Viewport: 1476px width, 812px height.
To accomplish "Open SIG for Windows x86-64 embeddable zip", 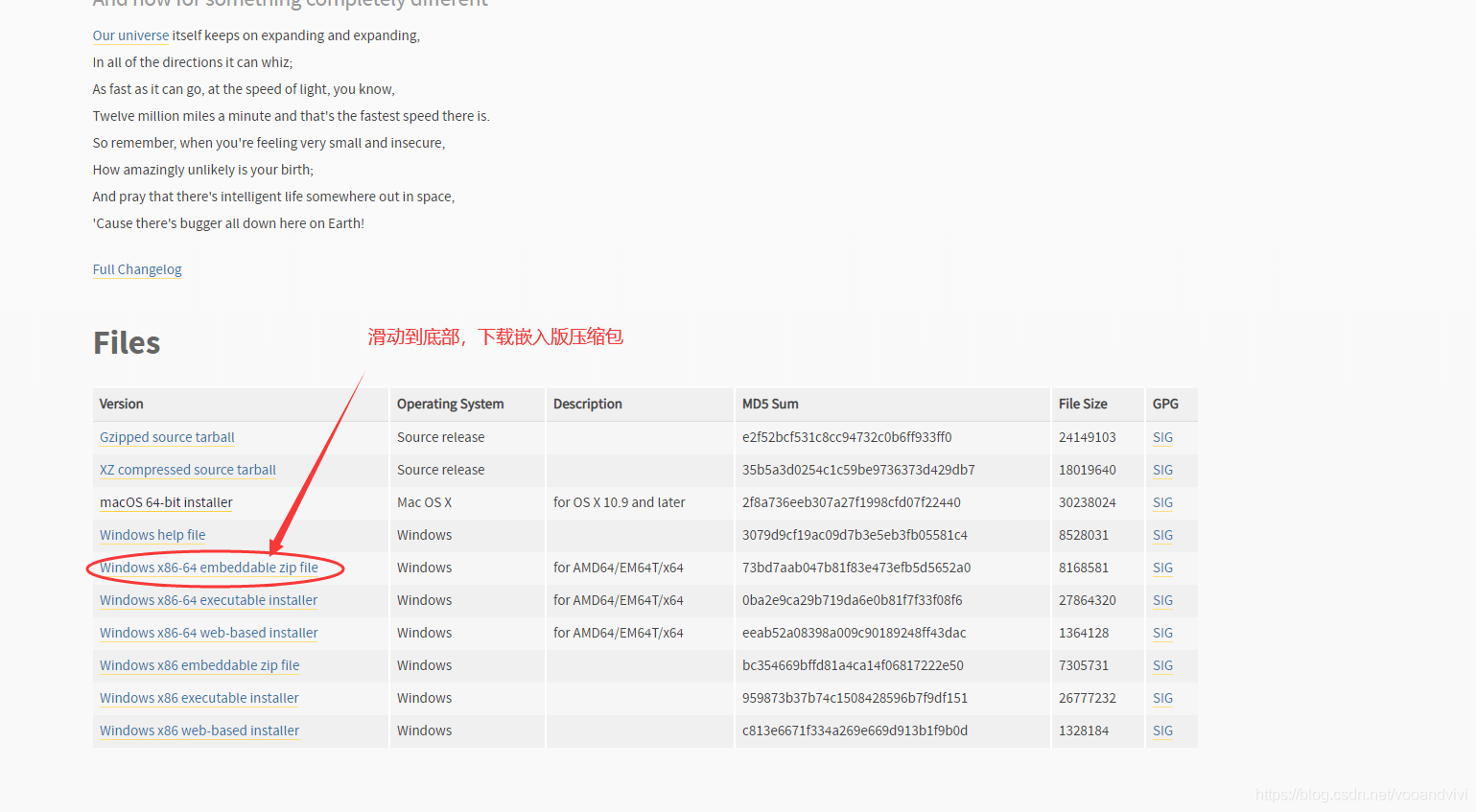I will [1162, 568].
